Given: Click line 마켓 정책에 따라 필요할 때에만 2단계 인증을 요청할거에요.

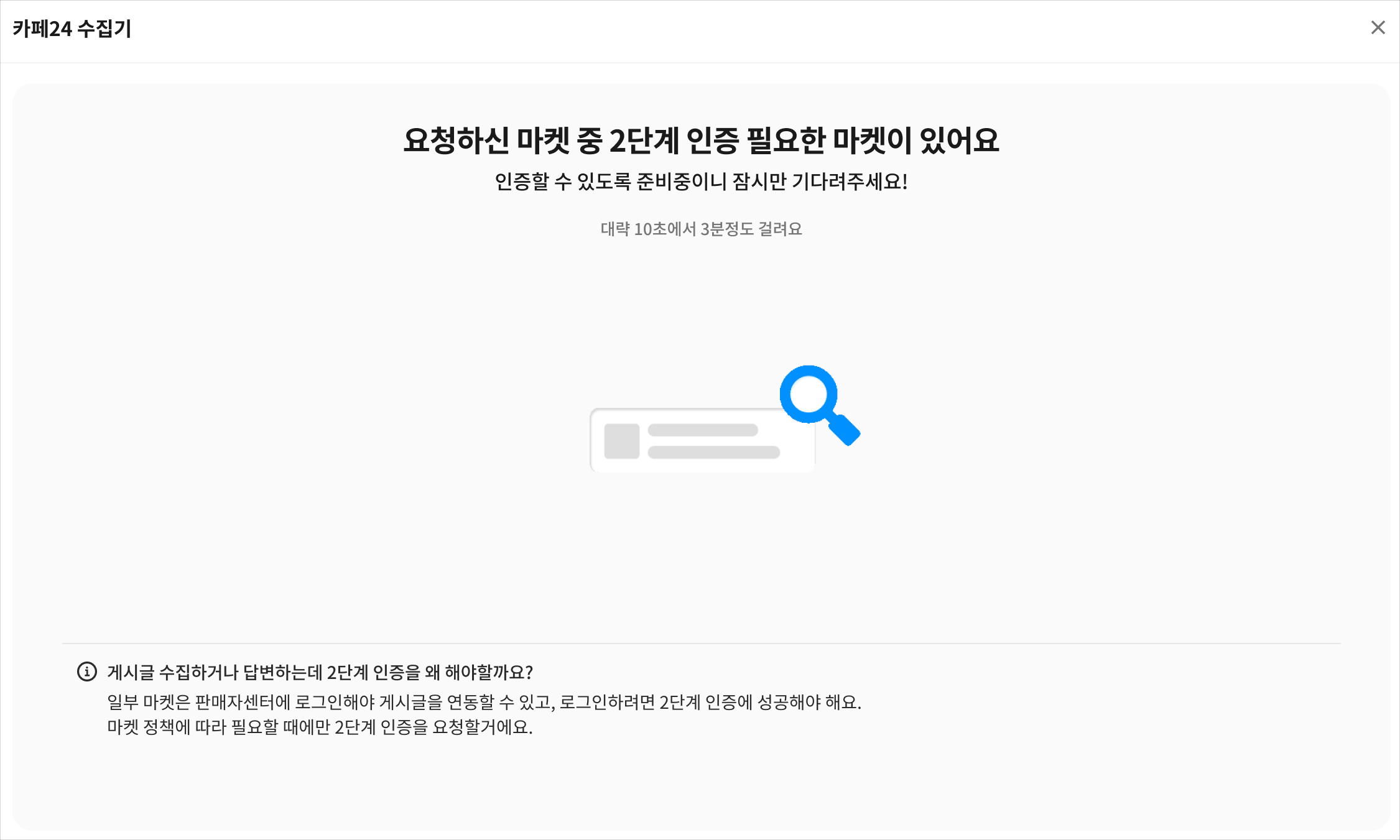Looking at the screenshot, I should click(x=320, y=727).
